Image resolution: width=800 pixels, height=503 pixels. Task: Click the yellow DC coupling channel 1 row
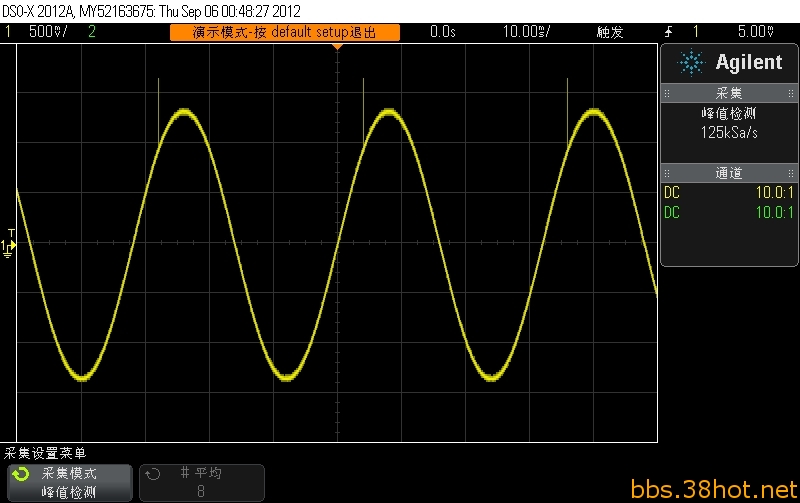pos(729,192)
